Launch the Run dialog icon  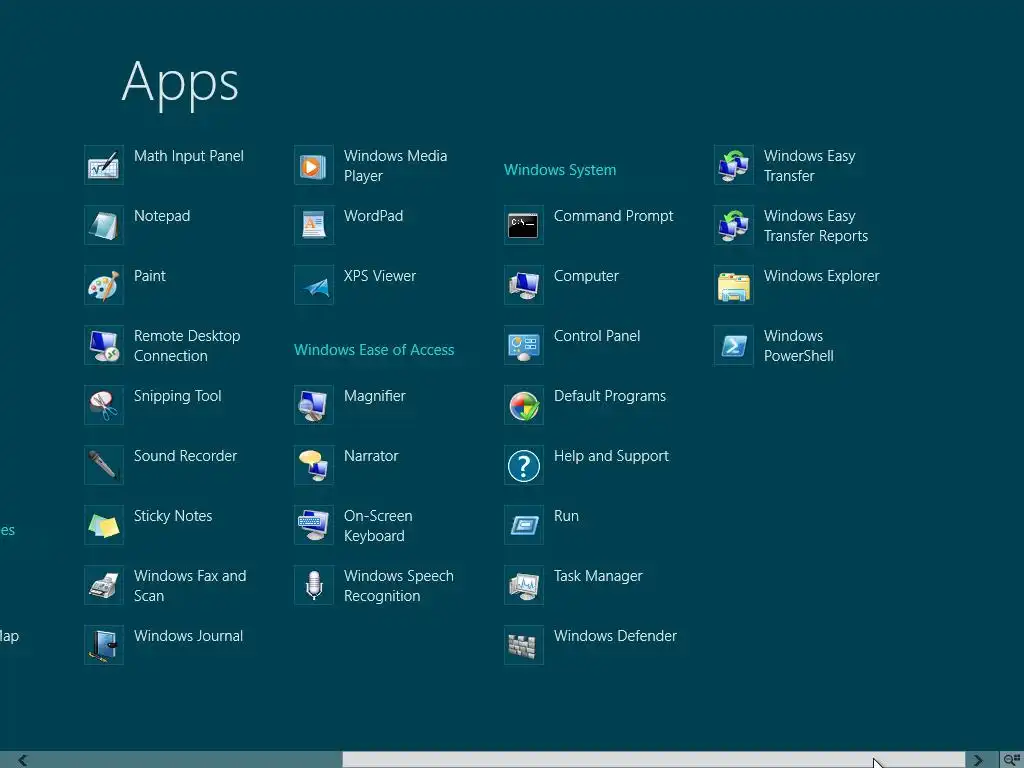[524, 526]
